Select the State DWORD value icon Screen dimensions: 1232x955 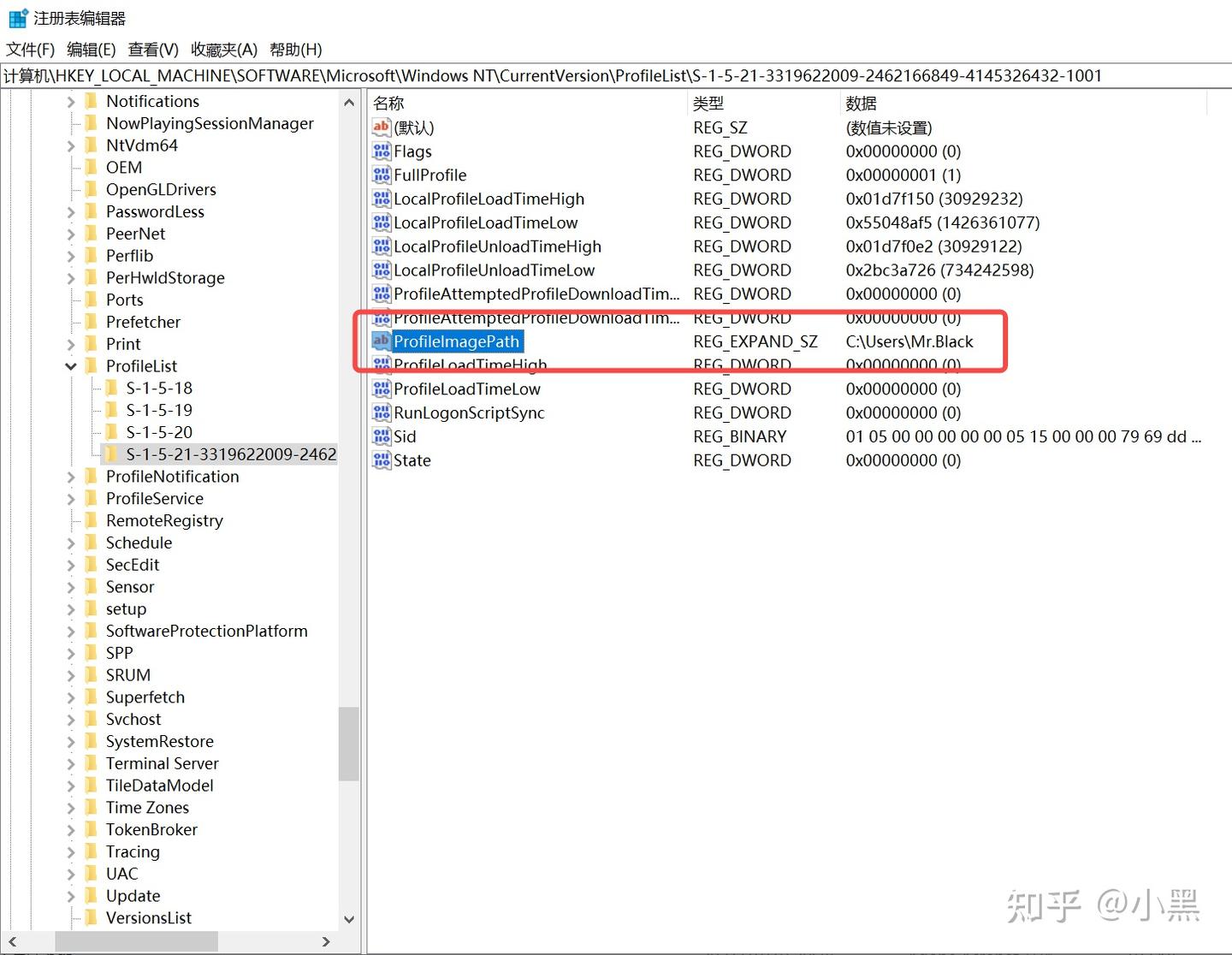(382, 460)
